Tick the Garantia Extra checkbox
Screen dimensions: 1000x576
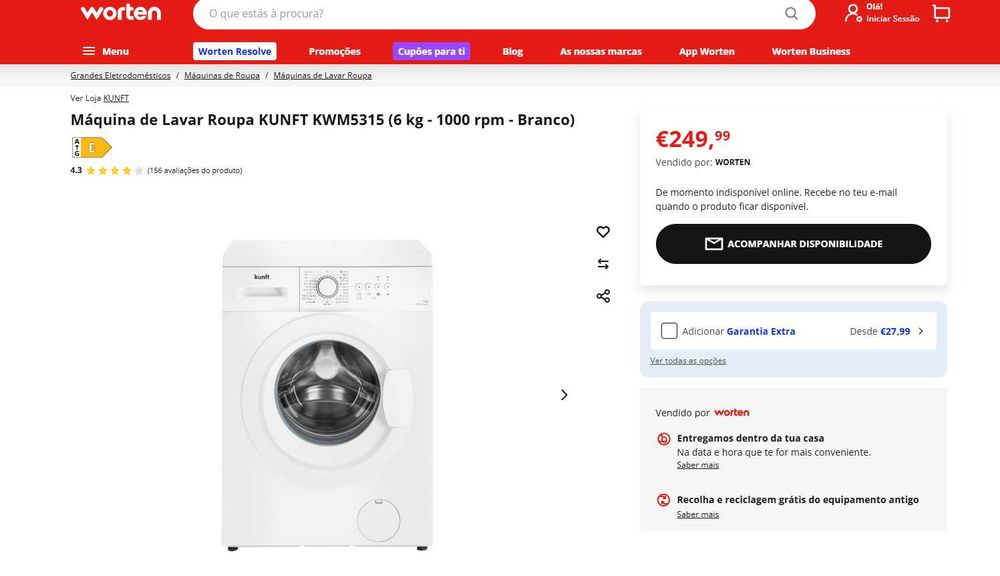(669, 331)
